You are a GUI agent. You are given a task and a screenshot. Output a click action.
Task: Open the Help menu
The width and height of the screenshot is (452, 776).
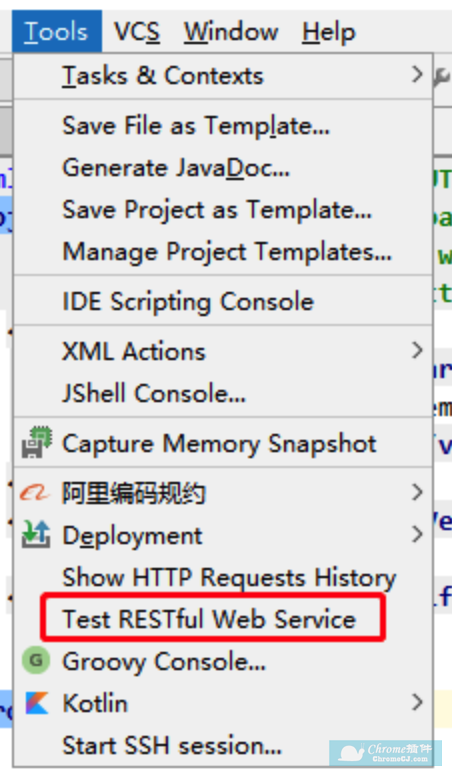[x=328, y=31]
